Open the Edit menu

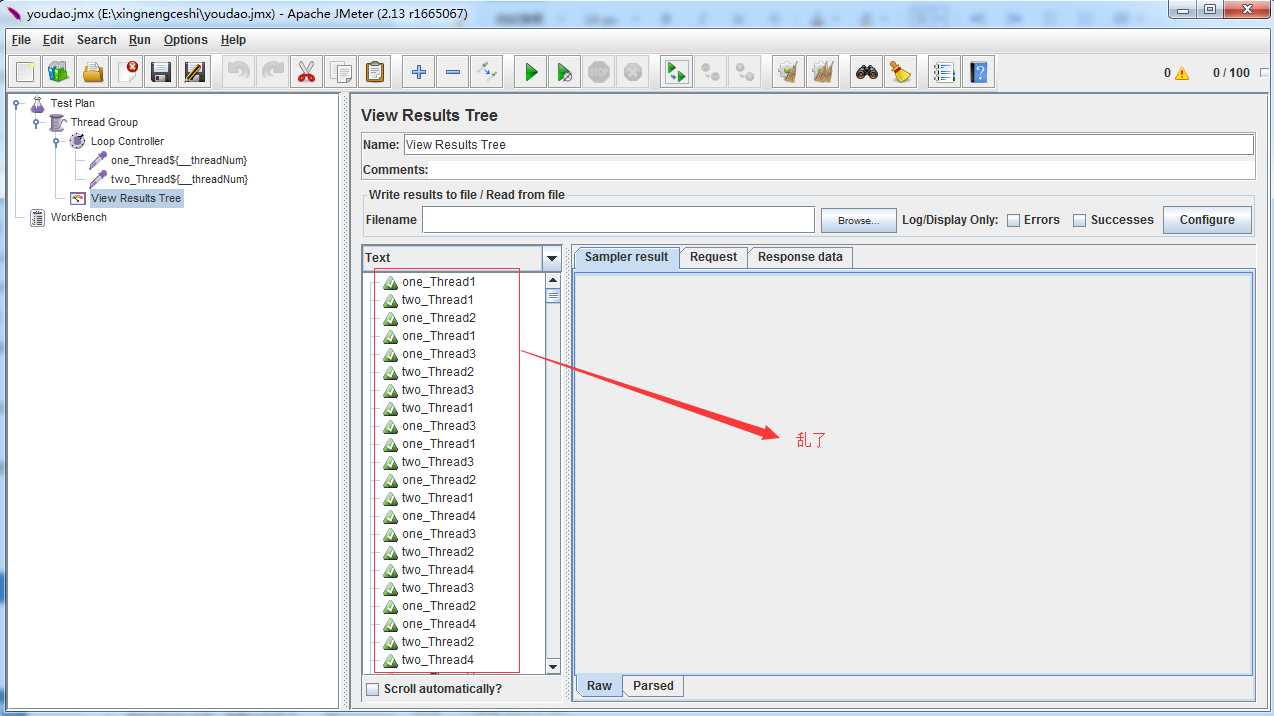click(x=53, y=40)
